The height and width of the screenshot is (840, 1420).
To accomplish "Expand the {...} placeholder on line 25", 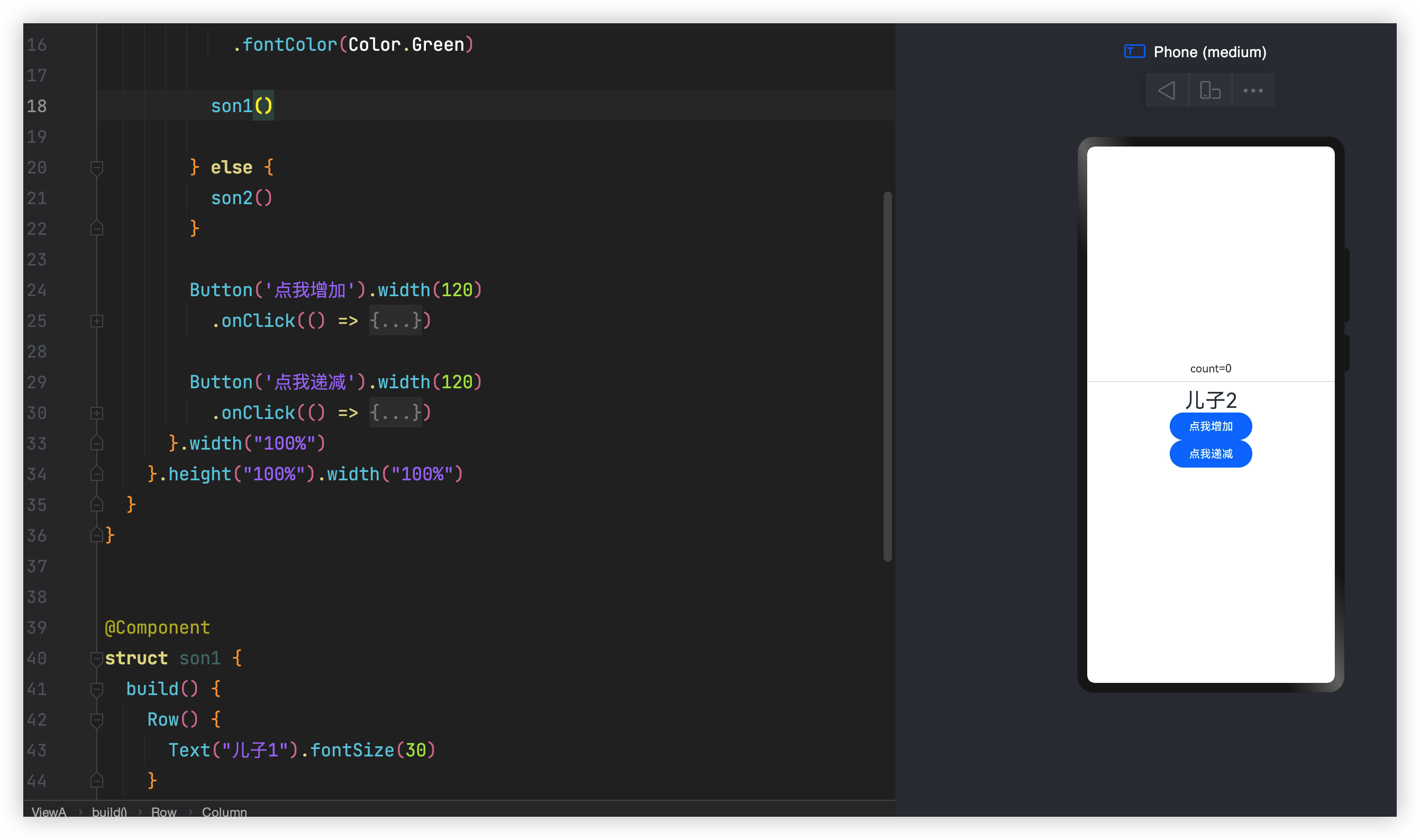I will [396, 321].
